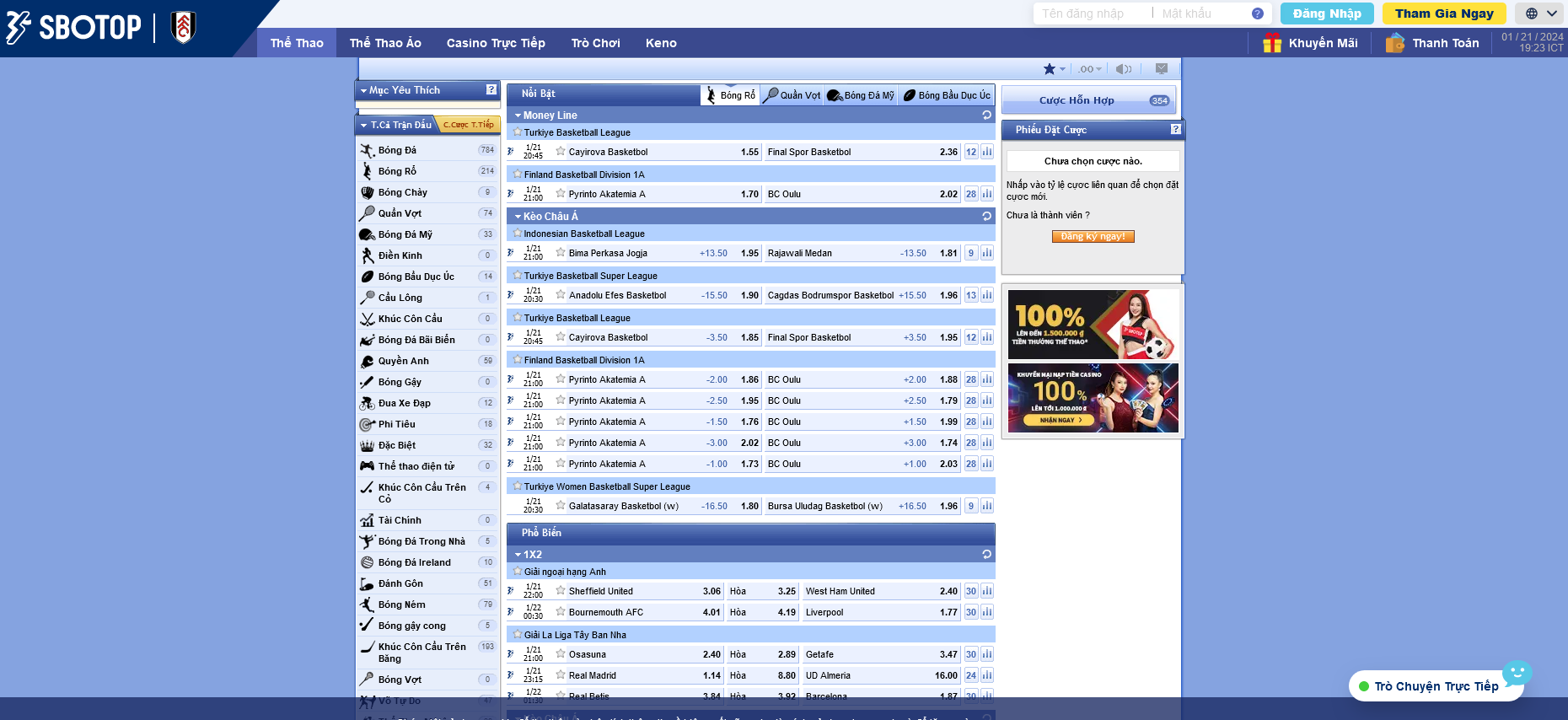Expand more markets 24 for Real Madrid
The image size is (1568, 720).
pyautogui.click(x=971, y=675)
